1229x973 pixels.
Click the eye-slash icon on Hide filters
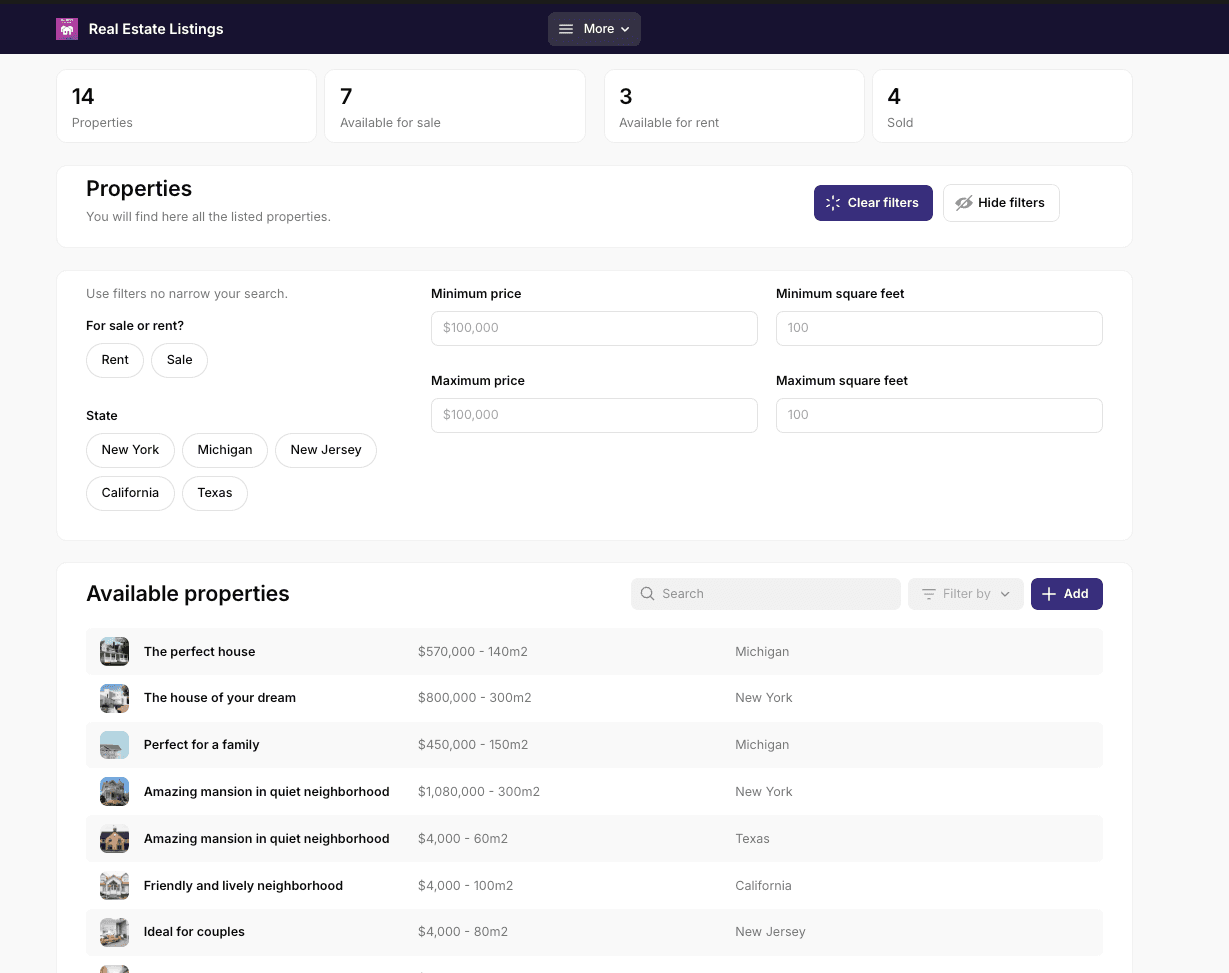click(963, 202)
